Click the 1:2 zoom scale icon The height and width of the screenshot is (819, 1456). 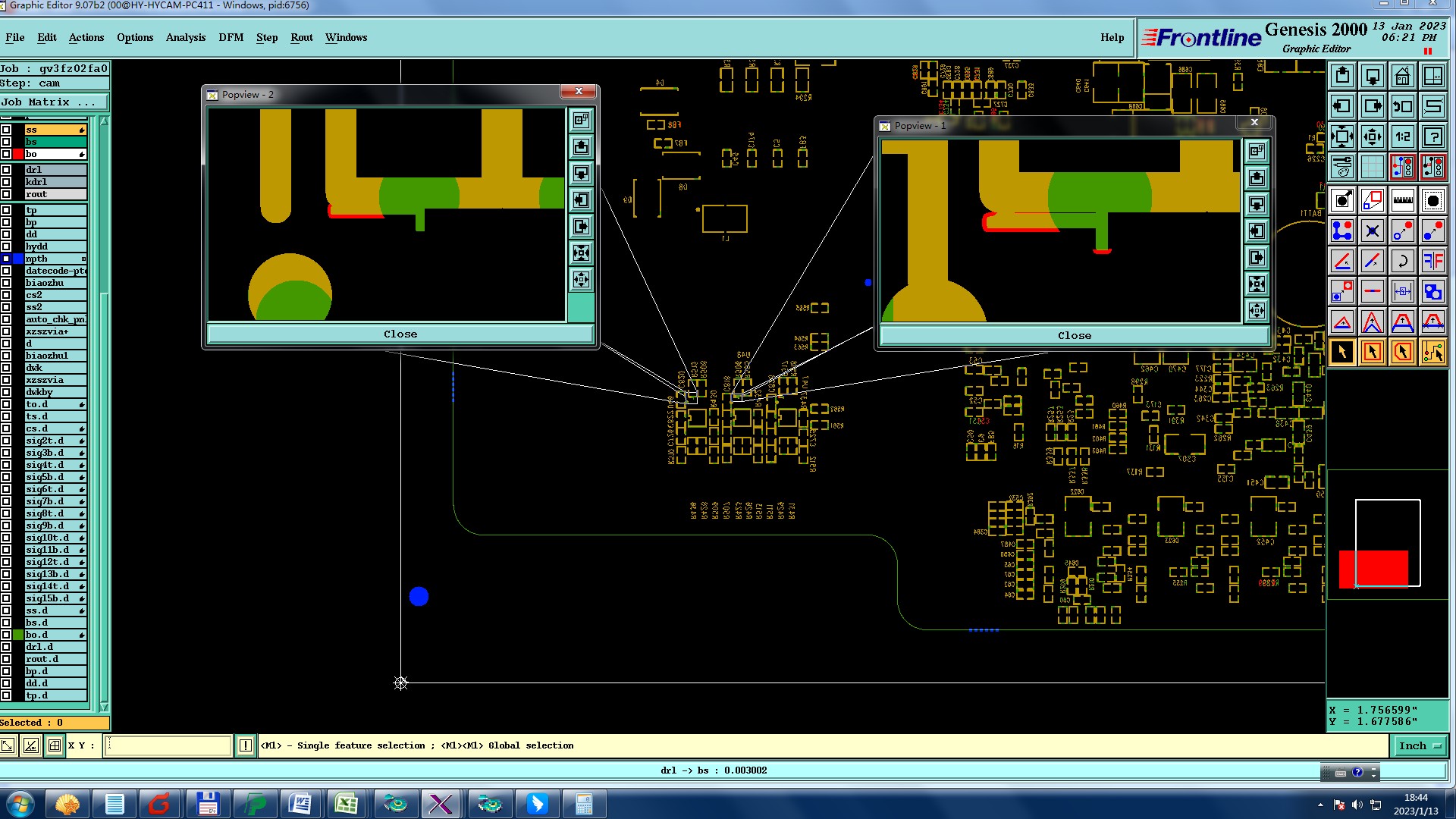pyautogui.click(x=1402, y=136)
